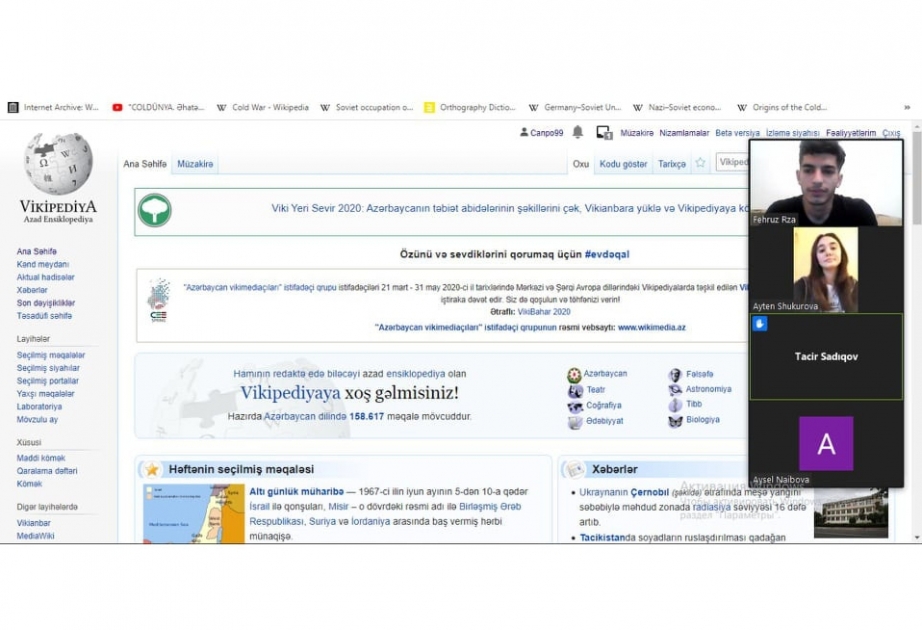Open Son dəyişikliklər in the sidebar
The image size is (922, 630).
coord(46,304)
